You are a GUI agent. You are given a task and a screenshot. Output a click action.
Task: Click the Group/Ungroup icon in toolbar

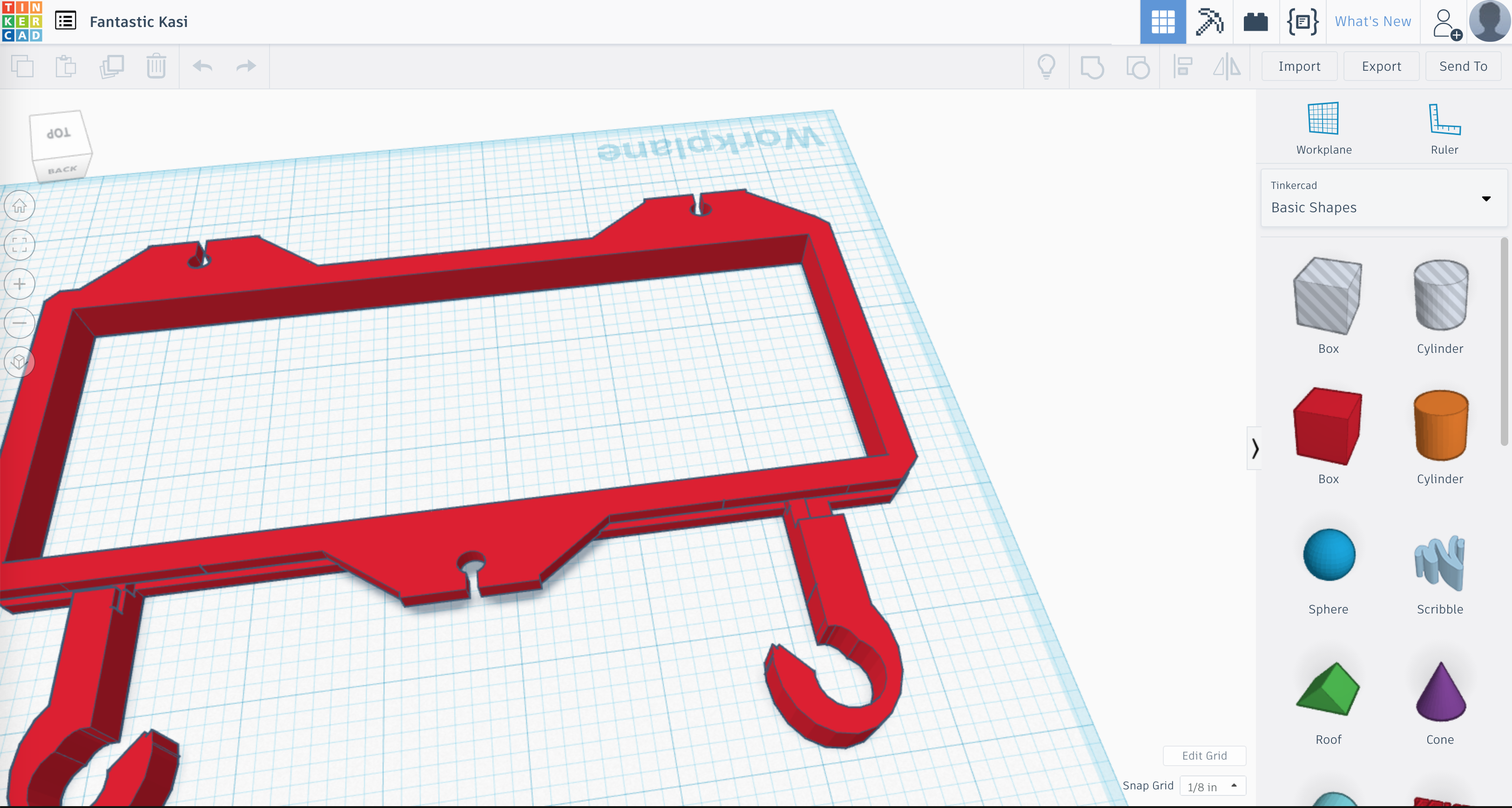pyautogui.click(x=1093, y=65)
